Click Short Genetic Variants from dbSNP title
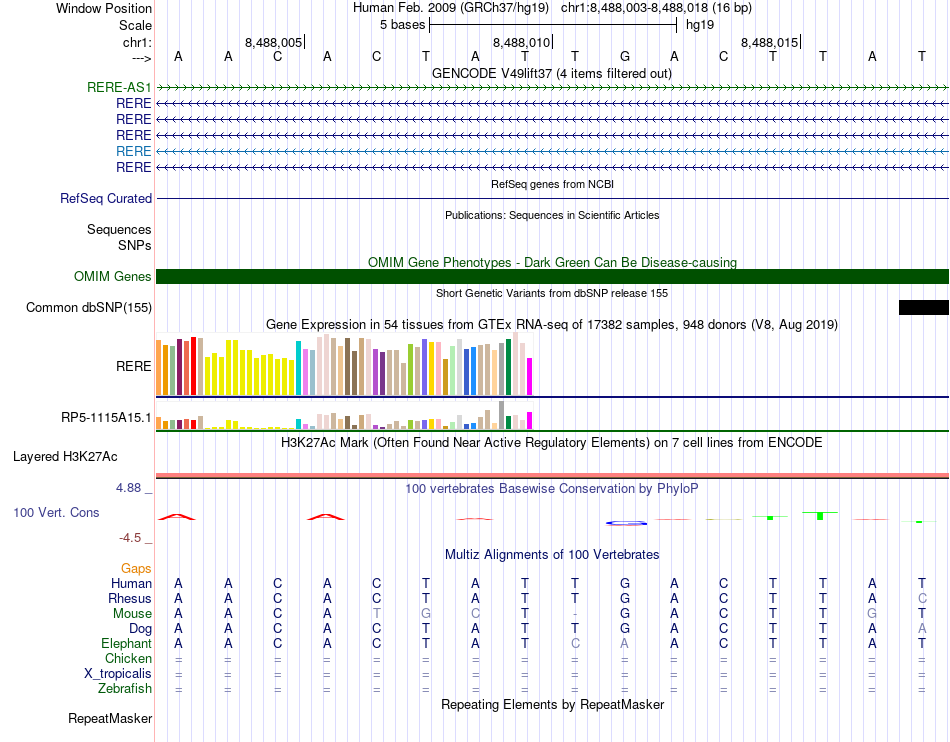Viewport: 950px width, 742px height. (552, 293)
